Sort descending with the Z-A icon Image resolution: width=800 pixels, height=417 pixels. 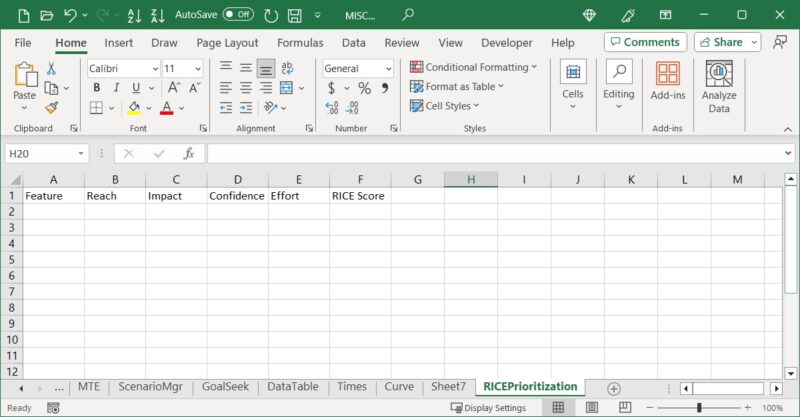click(x=158, y=15)
